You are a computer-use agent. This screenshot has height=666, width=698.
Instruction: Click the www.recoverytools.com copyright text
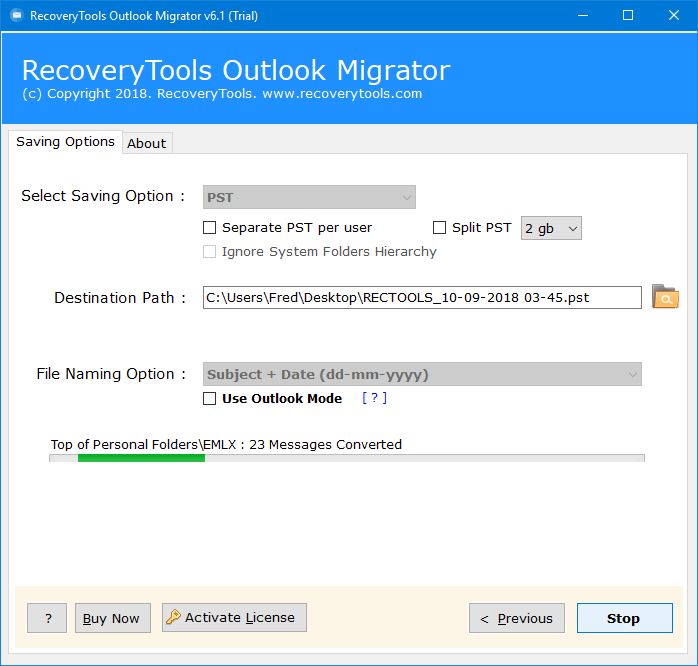[x=342, y=94]
